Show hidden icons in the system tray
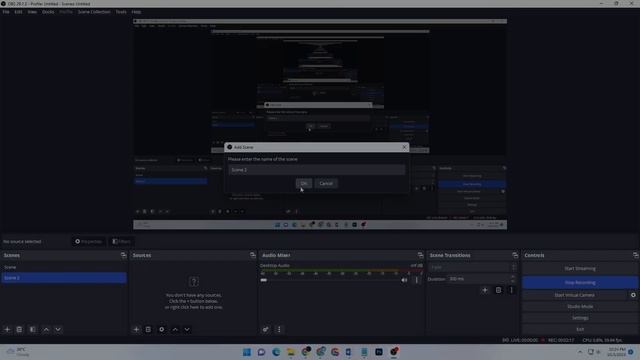 point(580,352)
